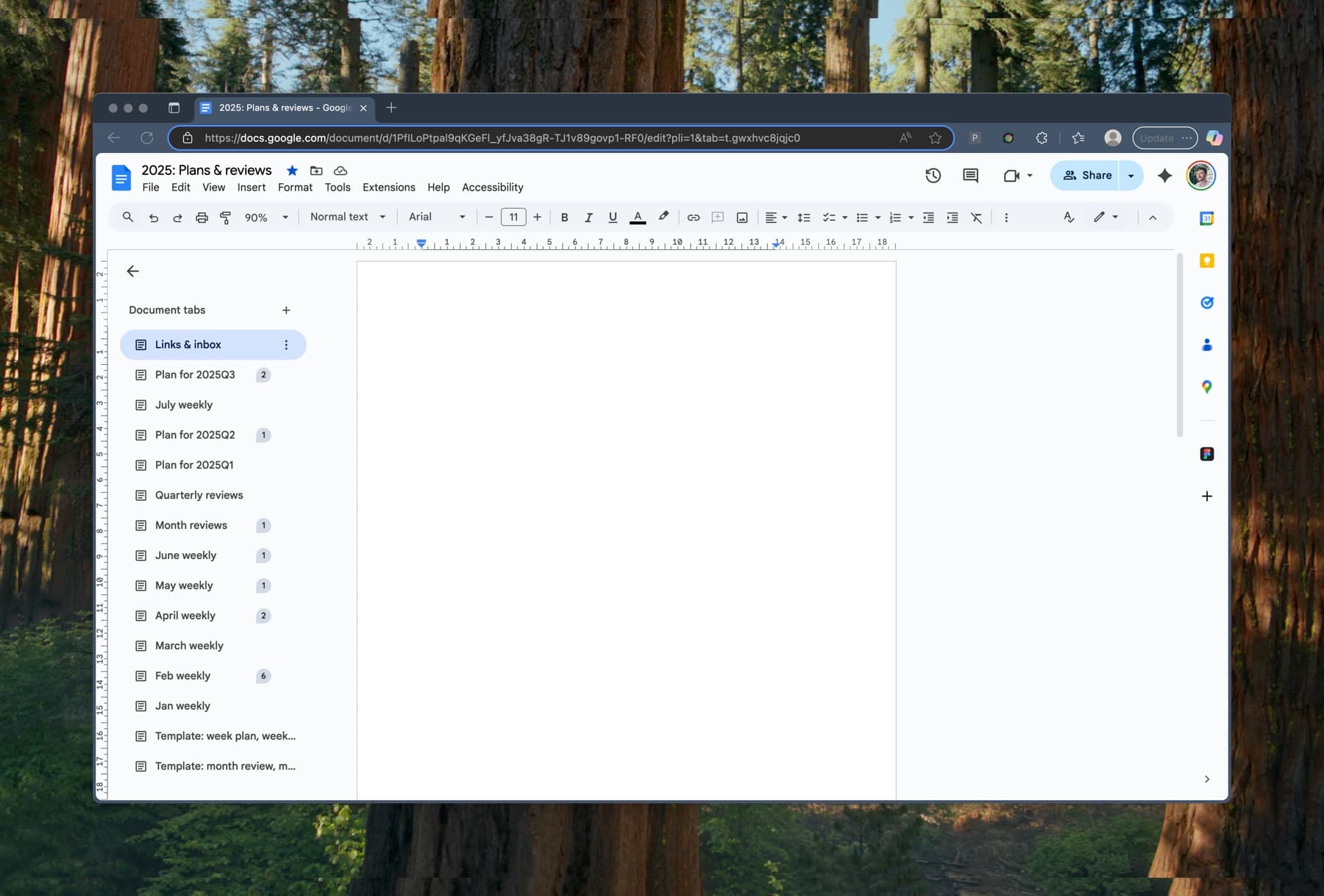Undo the last action
The width and height of the screenshot is (1324, 896).
tap(153, 217)
